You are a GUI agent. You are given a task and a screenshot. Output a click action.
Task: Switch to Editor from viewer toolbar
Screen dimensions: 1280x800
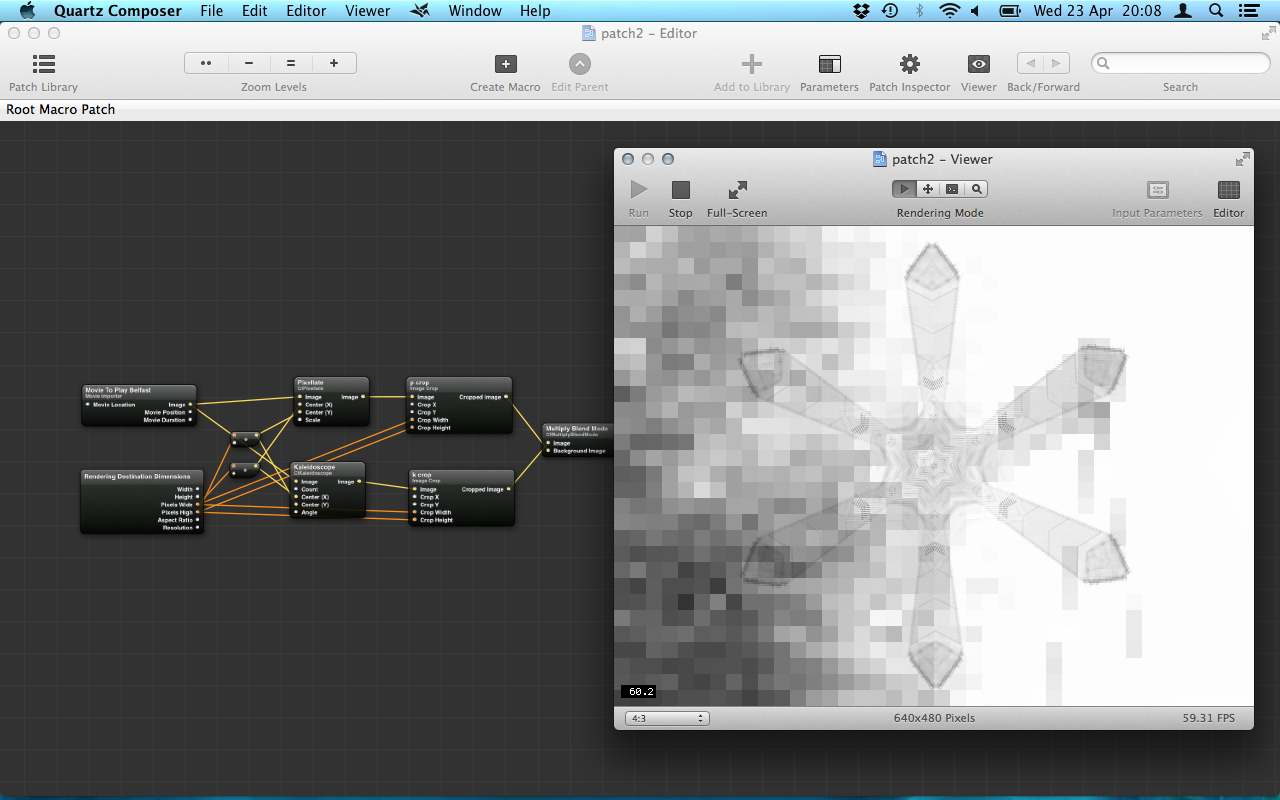pyautogui.click(x=1228, y=190)
